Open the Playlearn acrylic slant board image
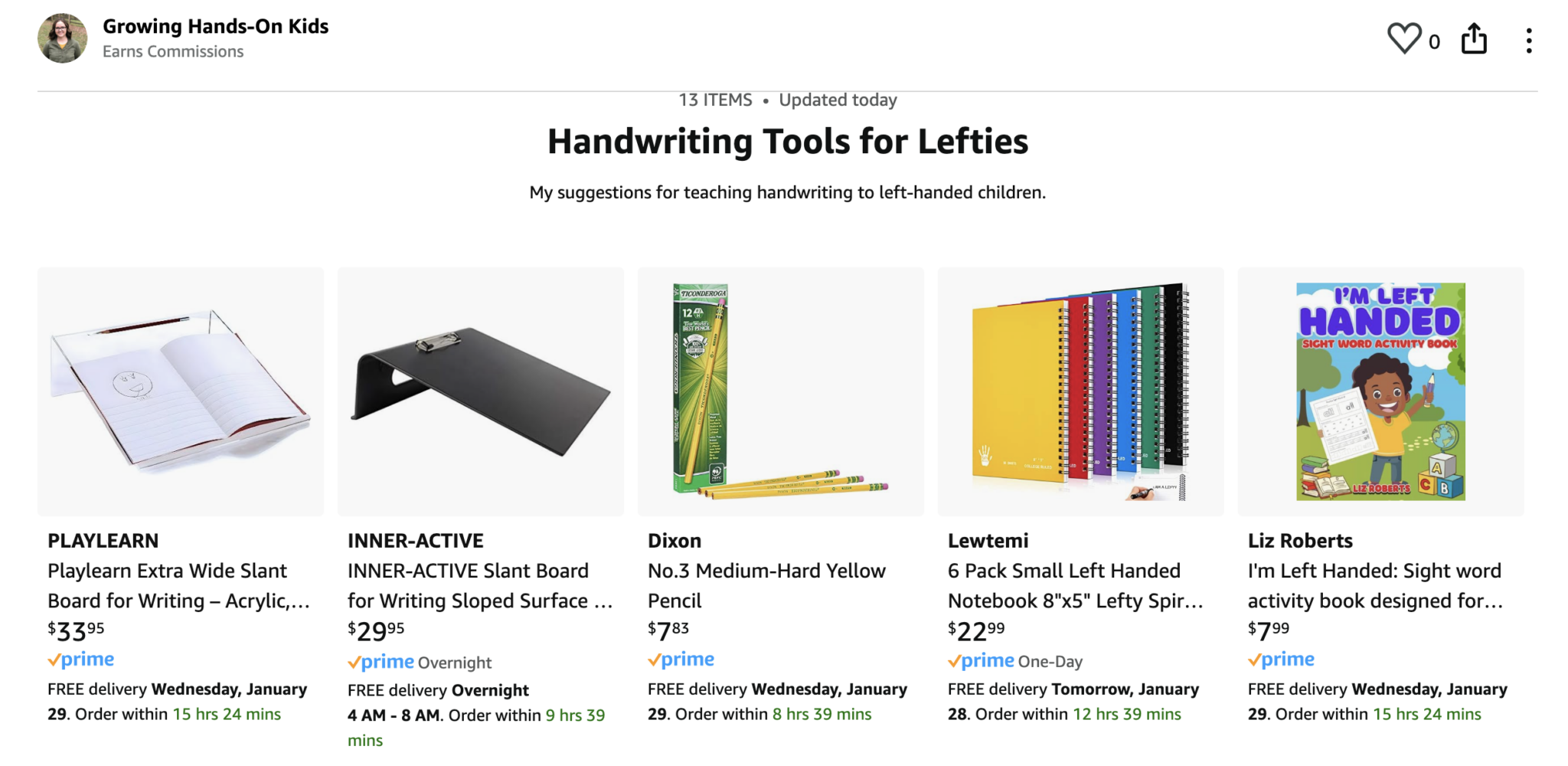1568x766 pixels. coord(181,391)
